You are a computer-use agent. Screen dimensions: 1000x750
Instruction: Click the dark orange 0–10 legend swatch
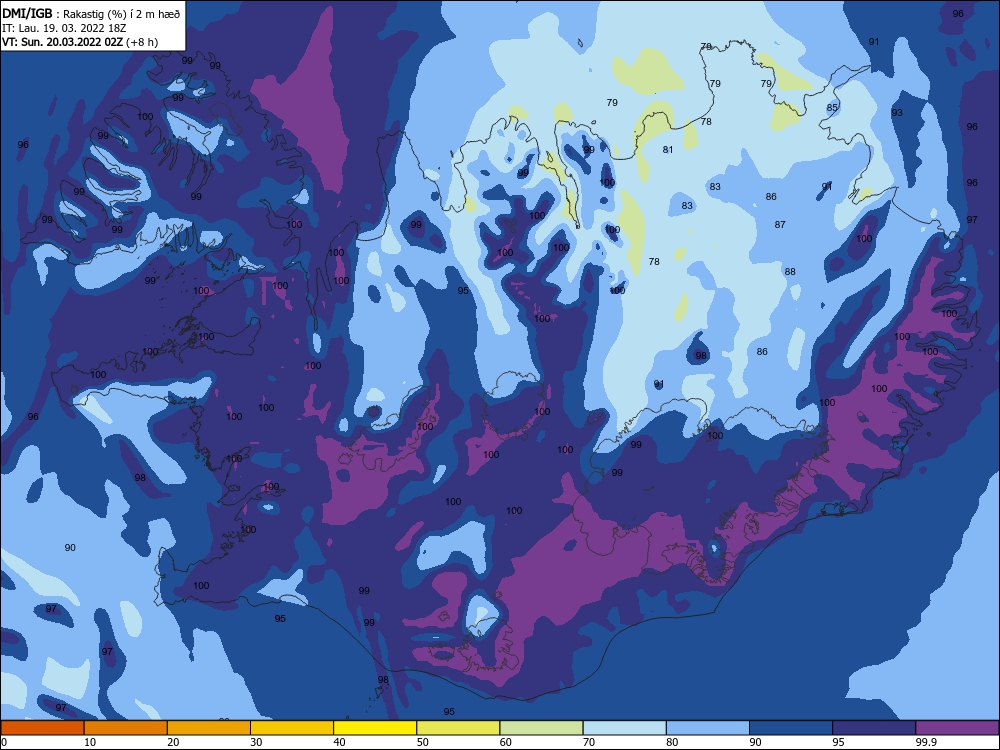(42, 728)
